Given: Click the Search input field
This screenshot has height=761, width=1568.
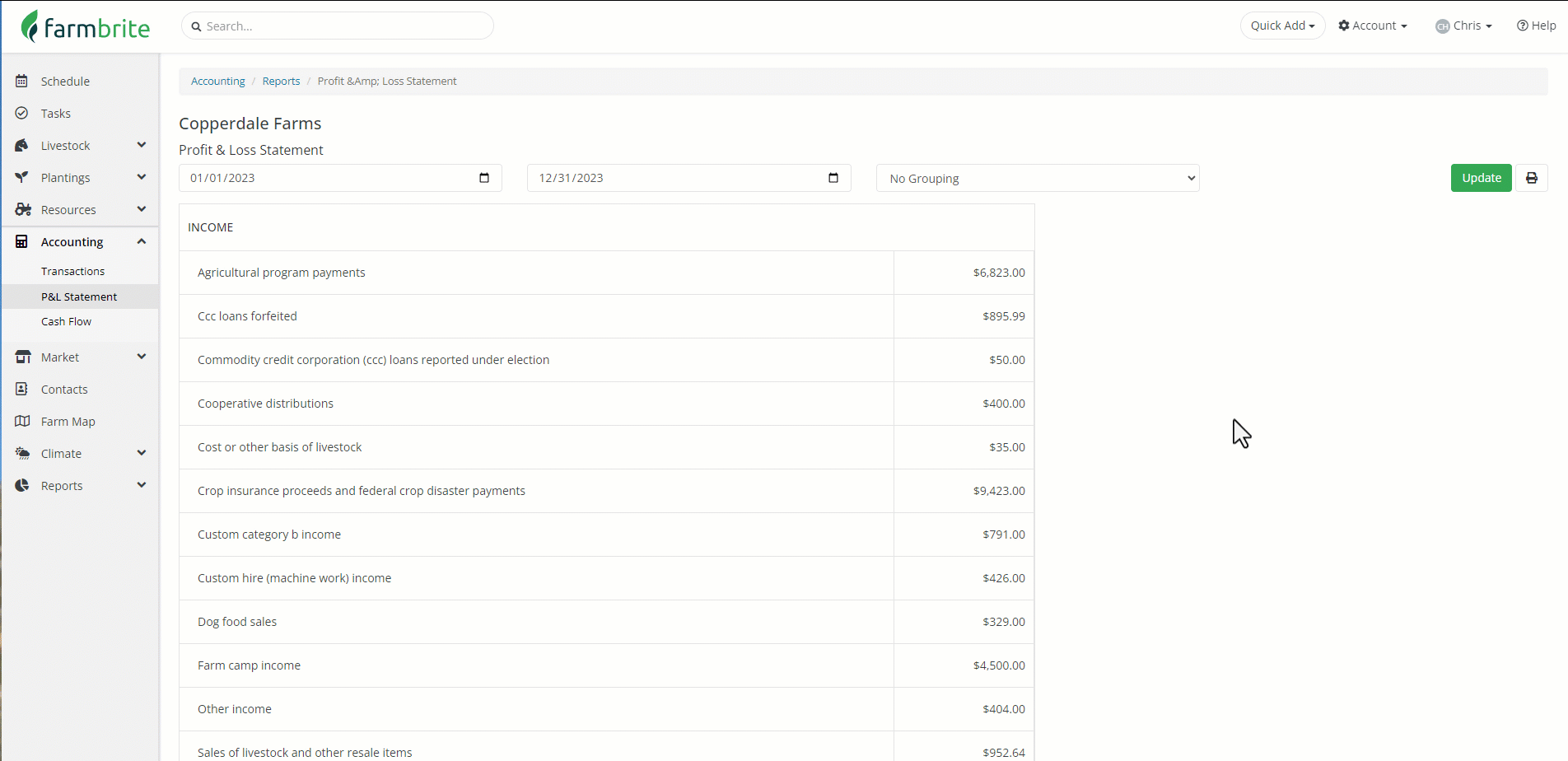Looking at the screenshot, I should [338, 26].
